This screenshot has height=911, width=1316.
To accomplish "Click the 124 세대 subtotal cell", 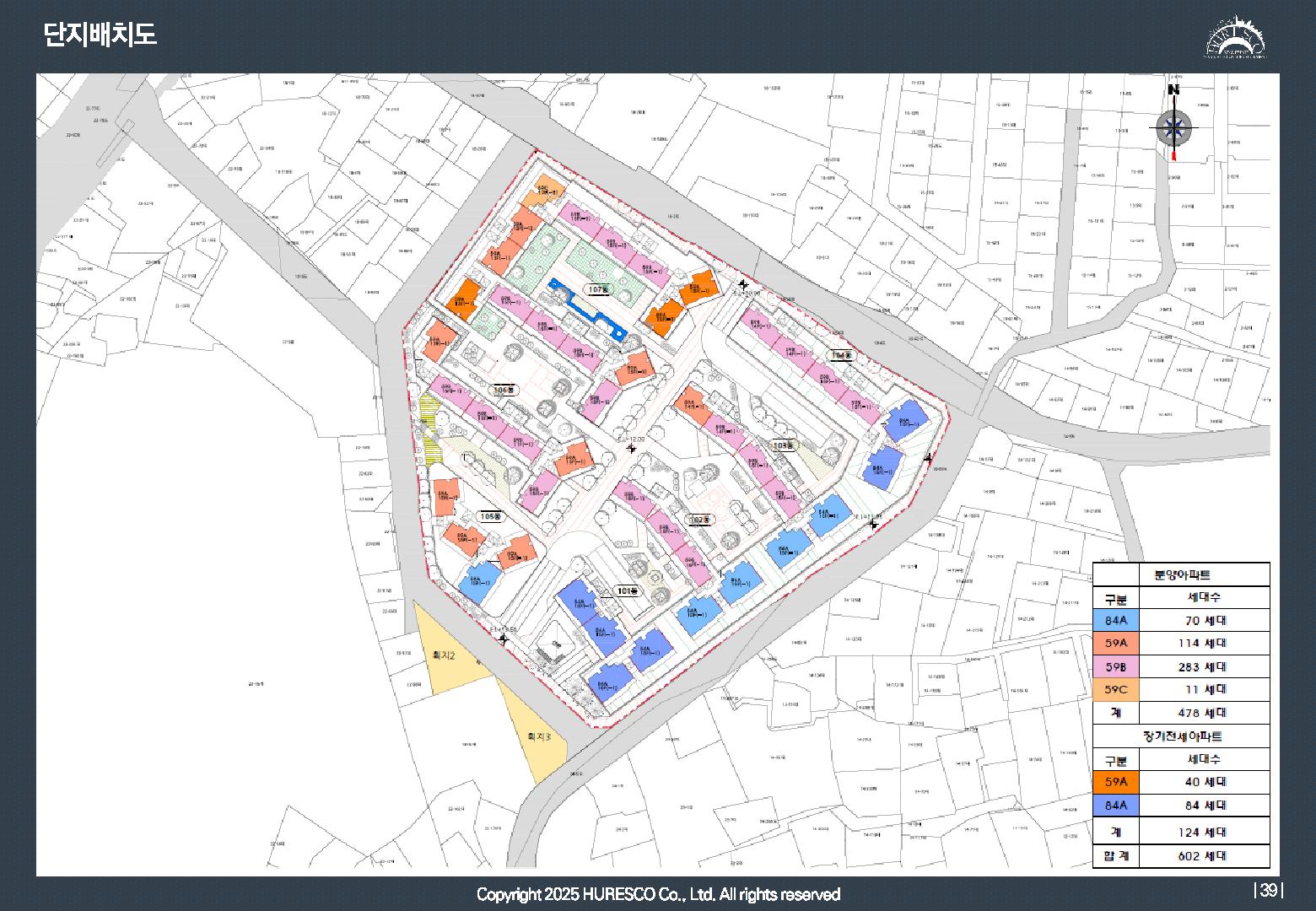I will (1204, 833).
